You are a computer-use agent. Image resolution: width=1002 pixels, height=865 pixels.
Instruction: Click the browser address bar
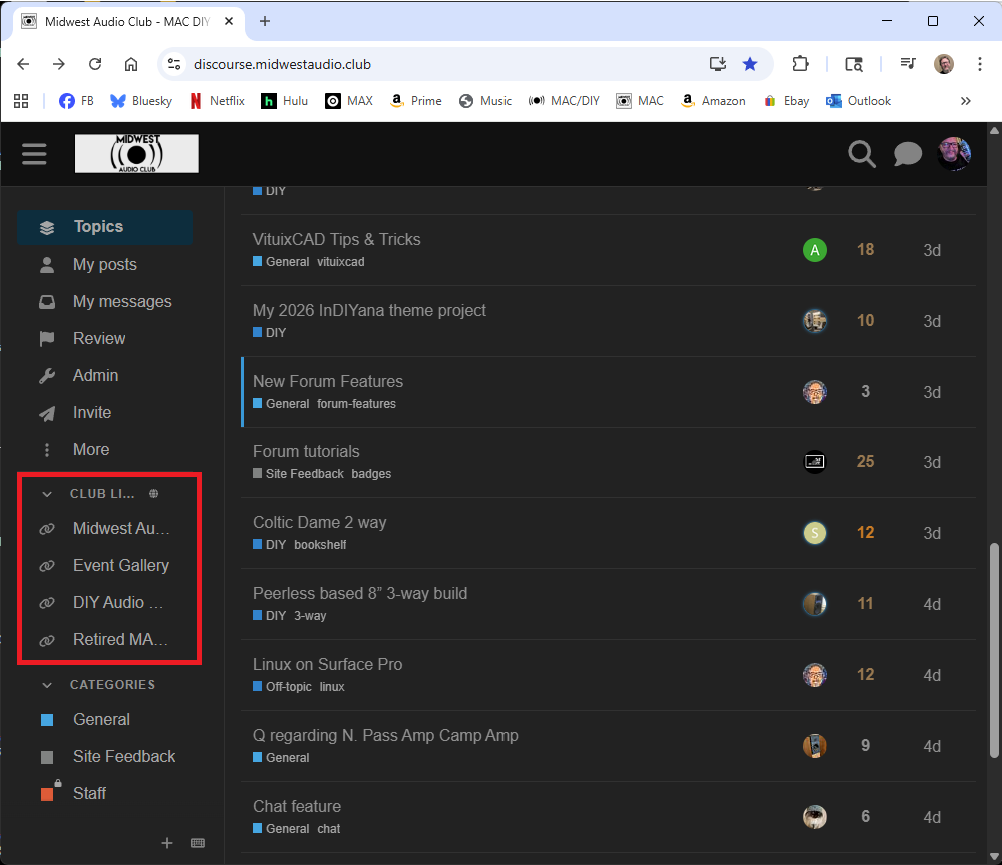point(440,64)
